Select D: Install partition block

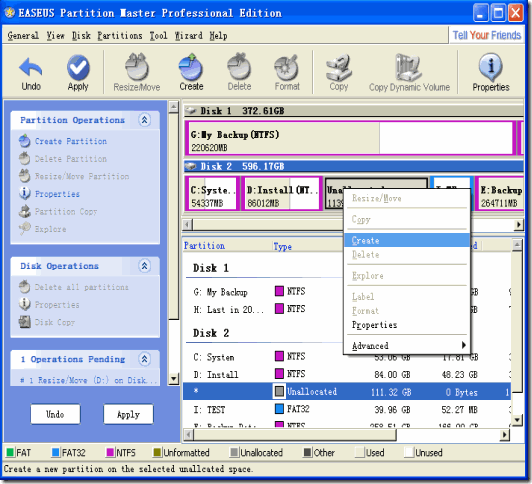click(282, 193)
